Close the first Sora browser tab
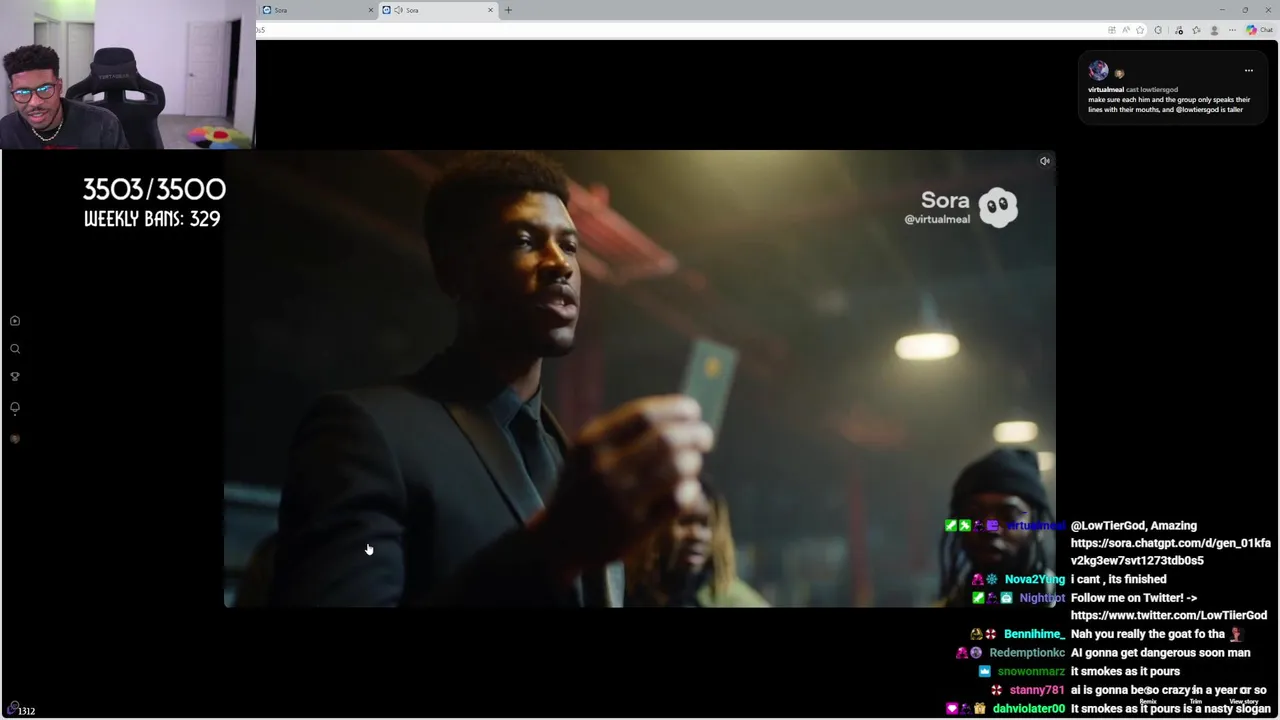The width and height of the screenshot is (1280, 720). (371, 10)
